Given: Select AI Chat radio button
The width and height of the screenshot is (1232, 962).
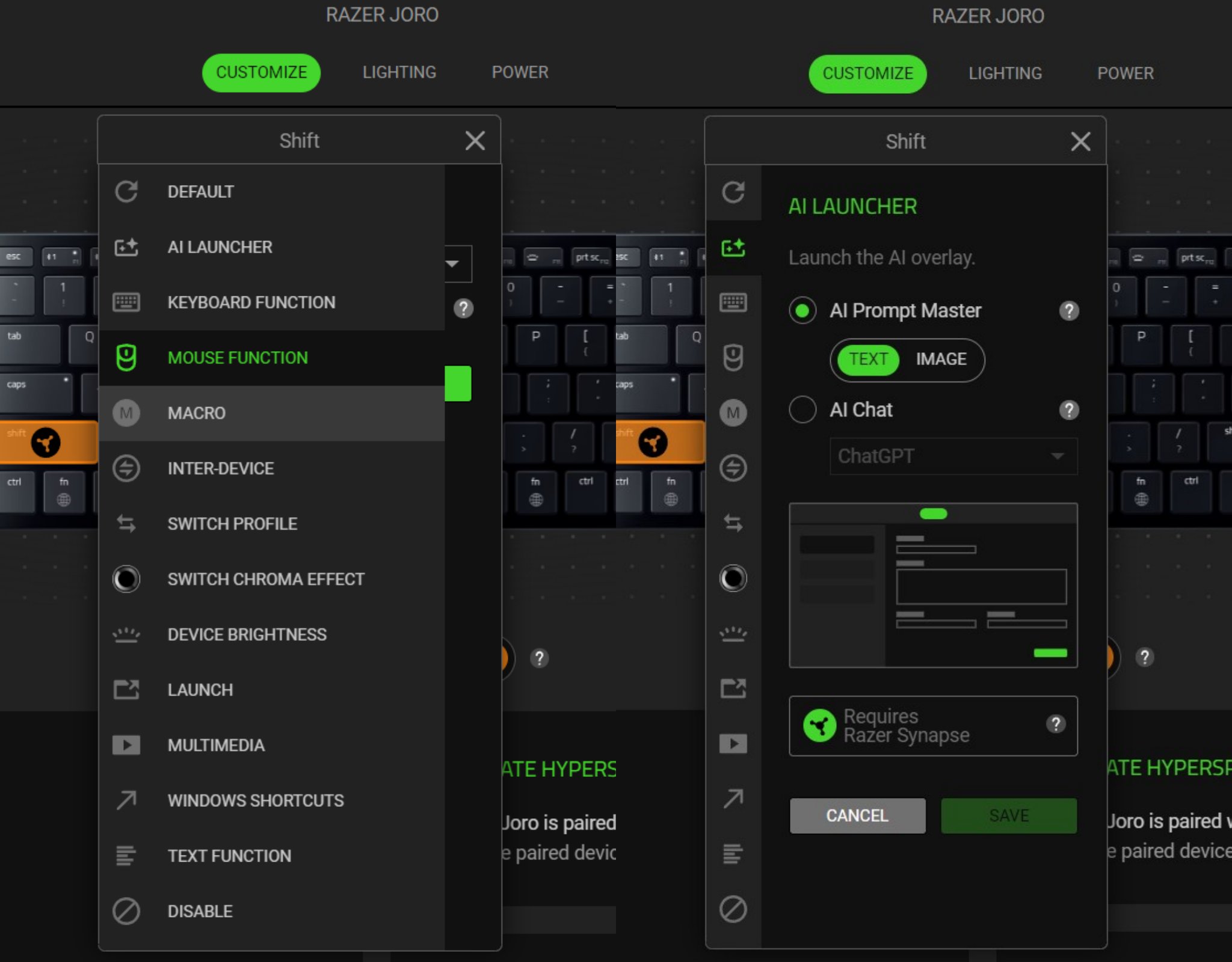Looking at the screenshot, I should (x=802, y=410).
